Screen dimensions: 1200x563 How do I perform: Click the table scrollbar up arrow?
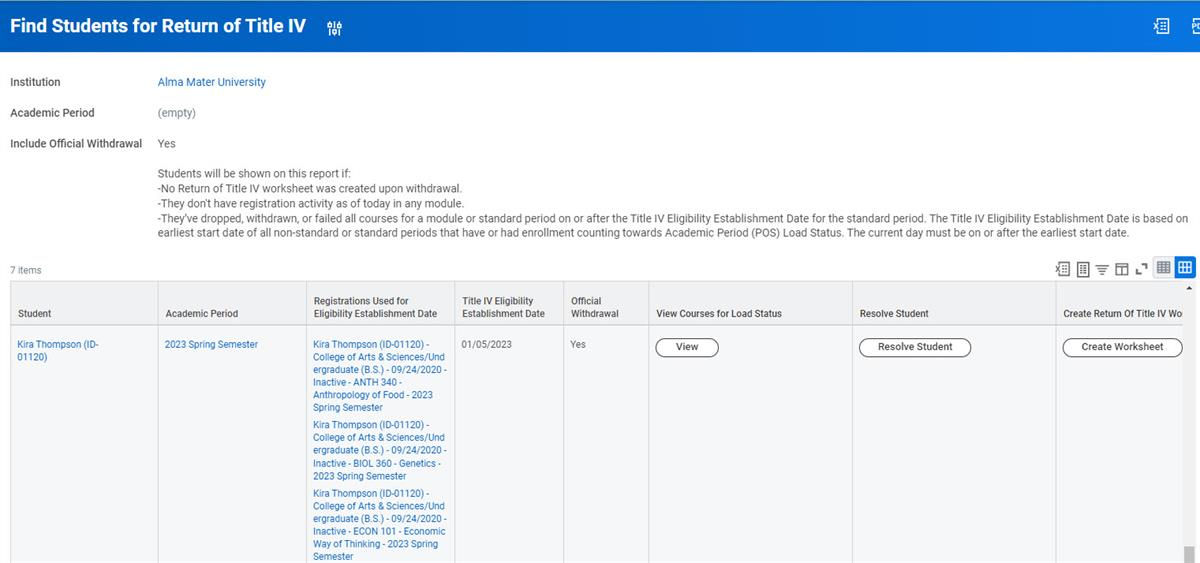coord(1189,288)
